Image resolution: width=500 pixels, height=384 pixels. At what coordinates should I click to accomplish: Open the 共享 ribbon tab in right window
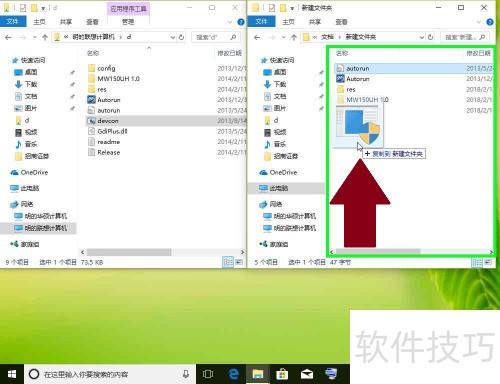tap(315, 22)
